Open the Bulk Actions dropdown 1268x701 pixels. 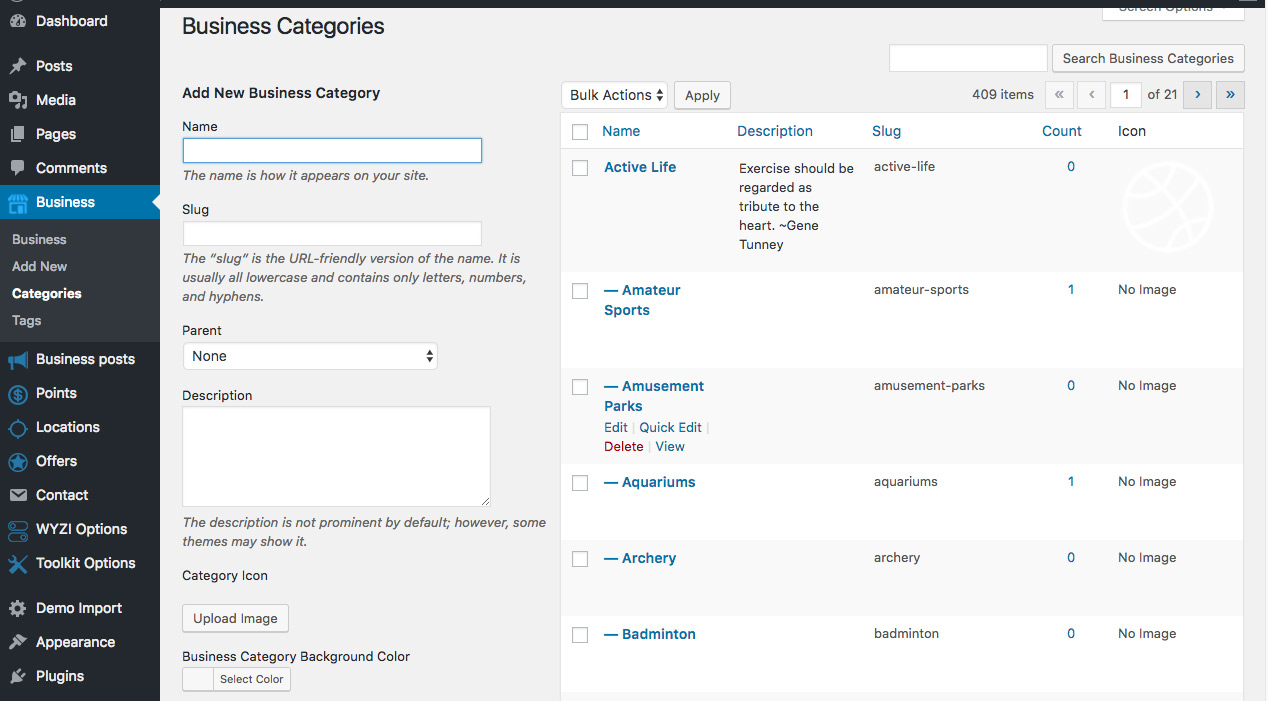click(x=614, y=94)
